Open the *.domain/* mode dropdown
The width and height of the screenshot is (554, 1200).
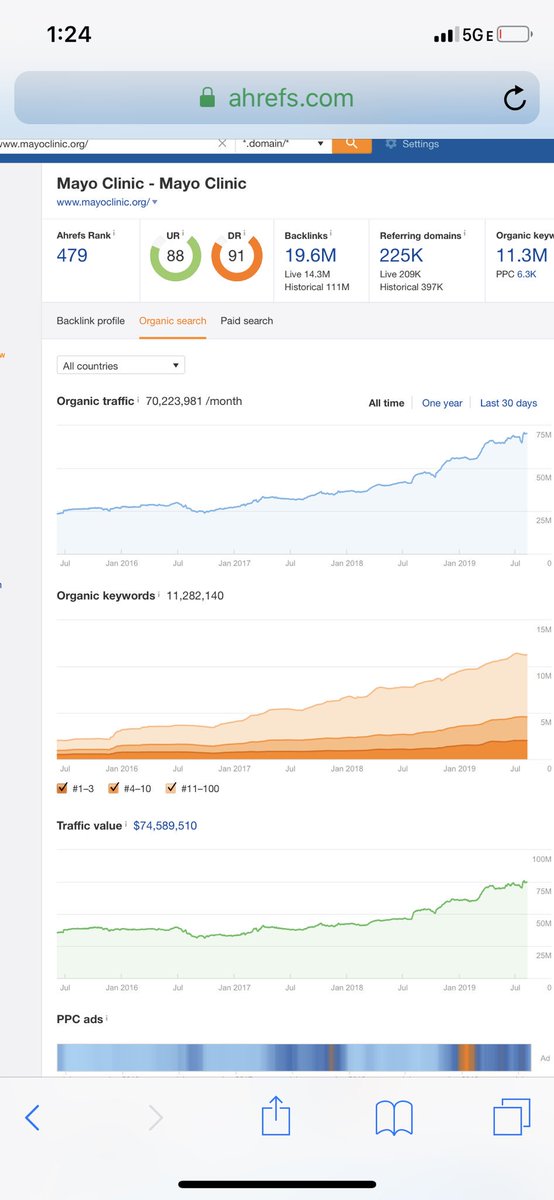pyautogui.click(x=284, y=144)
